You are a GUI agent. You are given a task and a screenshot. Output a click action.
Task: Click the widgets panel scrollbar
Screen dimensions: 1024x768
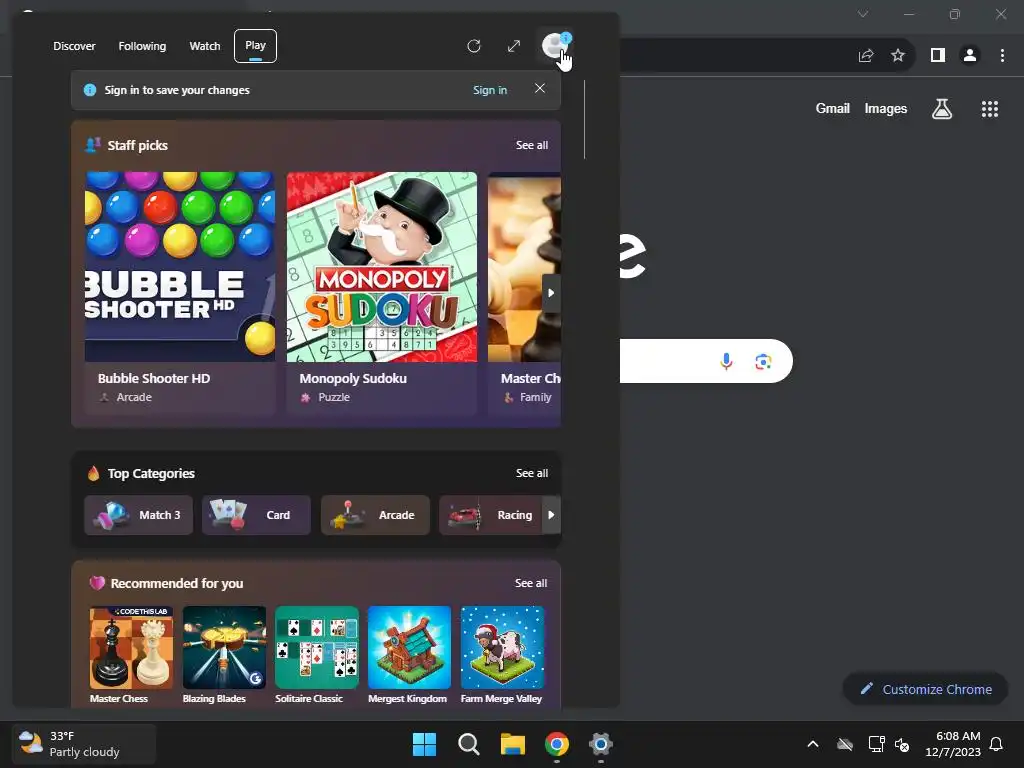[584, 120]
